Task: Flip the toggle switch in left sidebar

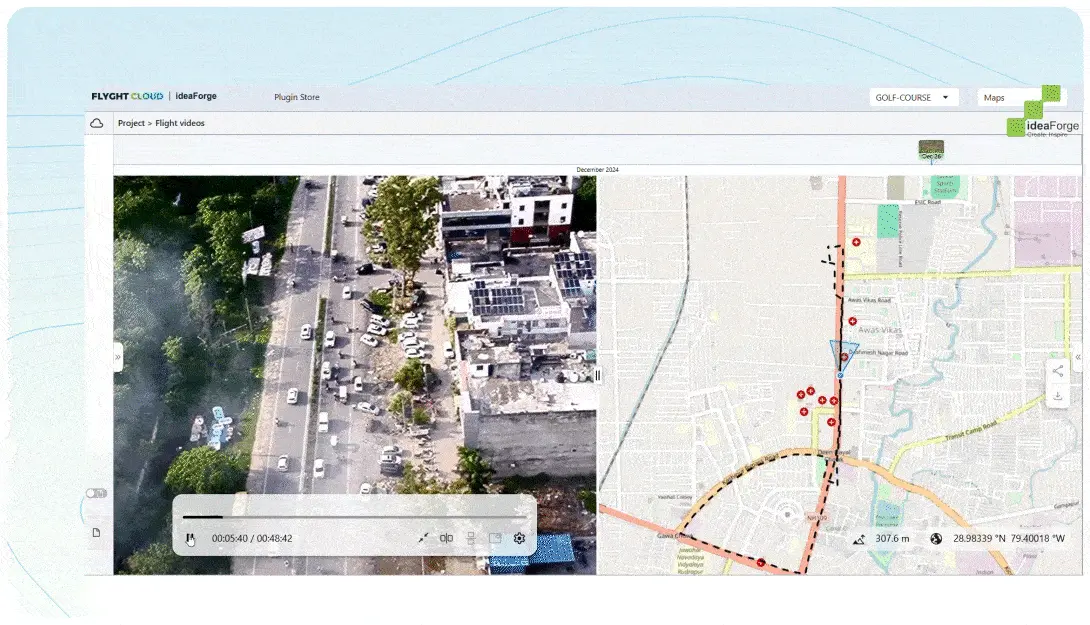Action: pos(97,493)
